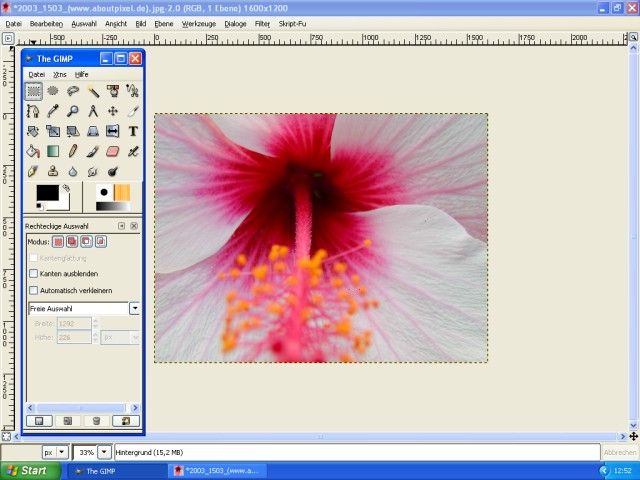Reset tool options to defaults button
640x480 pixels.
(125, 421)
